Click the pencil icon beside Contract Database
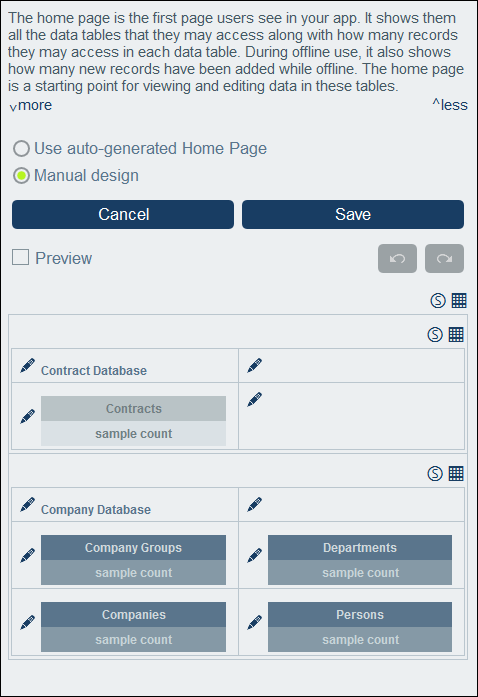Viewport: 478px width, 697px height. click(x=27, y=366)
